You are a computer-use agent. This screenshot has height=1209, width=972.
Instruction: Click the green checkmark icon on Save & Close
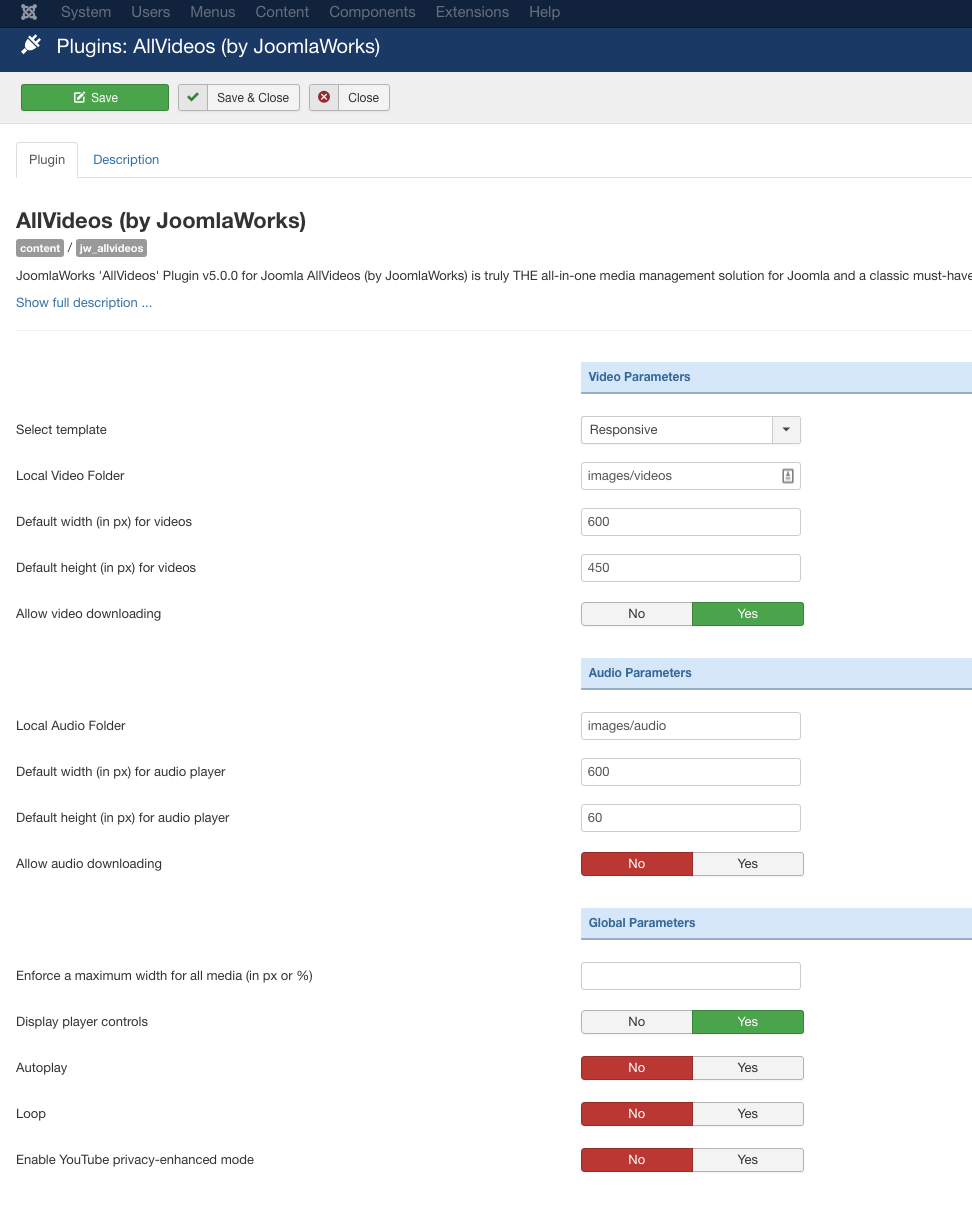(193, 97)
